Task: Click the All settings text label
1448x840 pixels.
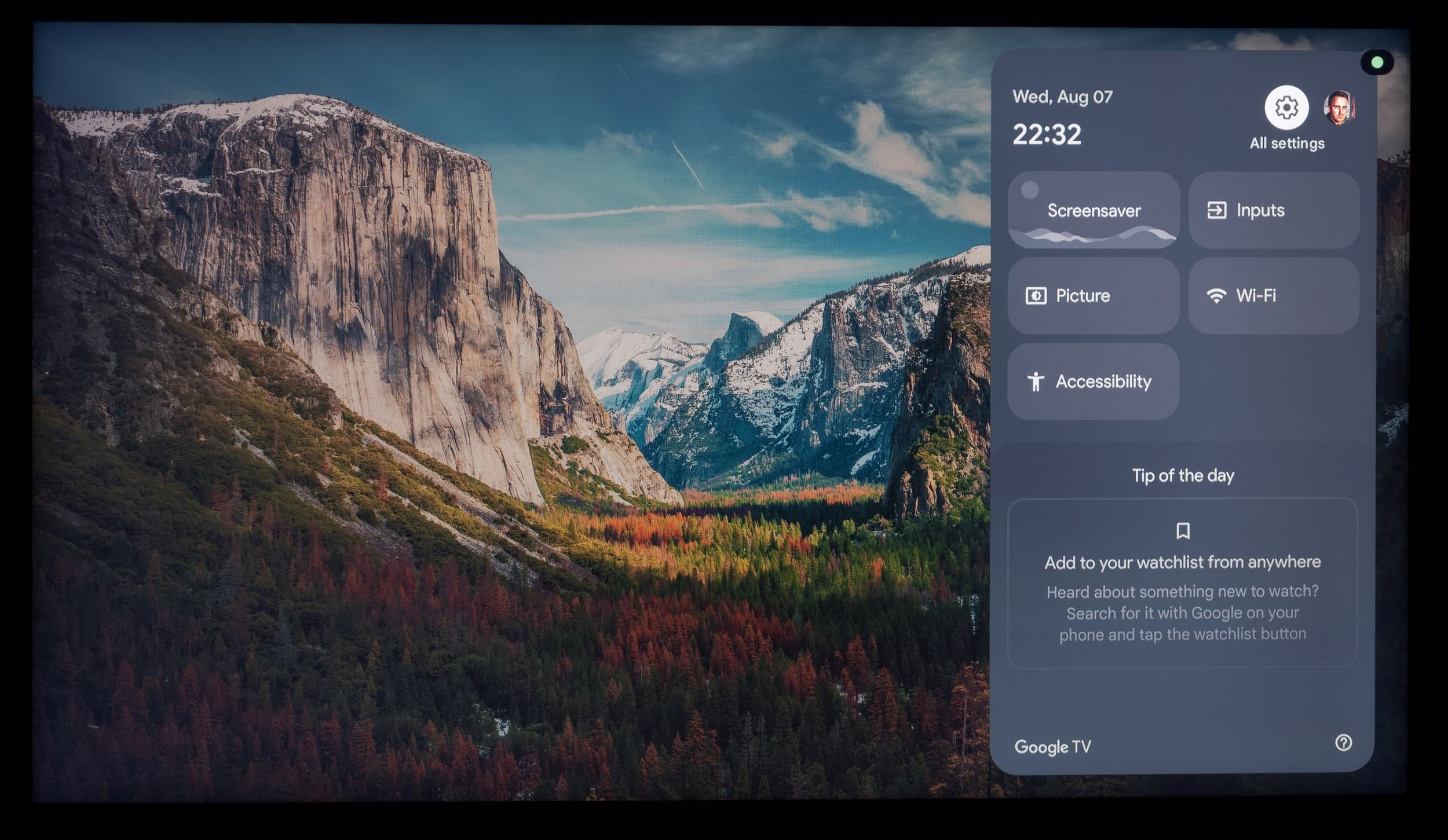Action: [x=1286, y=143]
